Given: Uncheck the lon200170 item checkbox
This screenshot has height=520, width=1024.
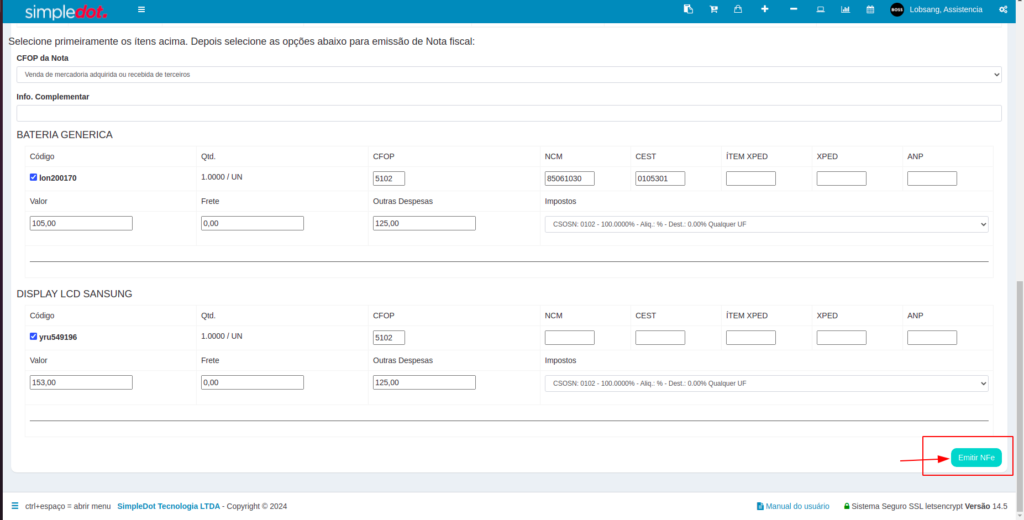Looking at the screenshot, I should pos(34,177).
